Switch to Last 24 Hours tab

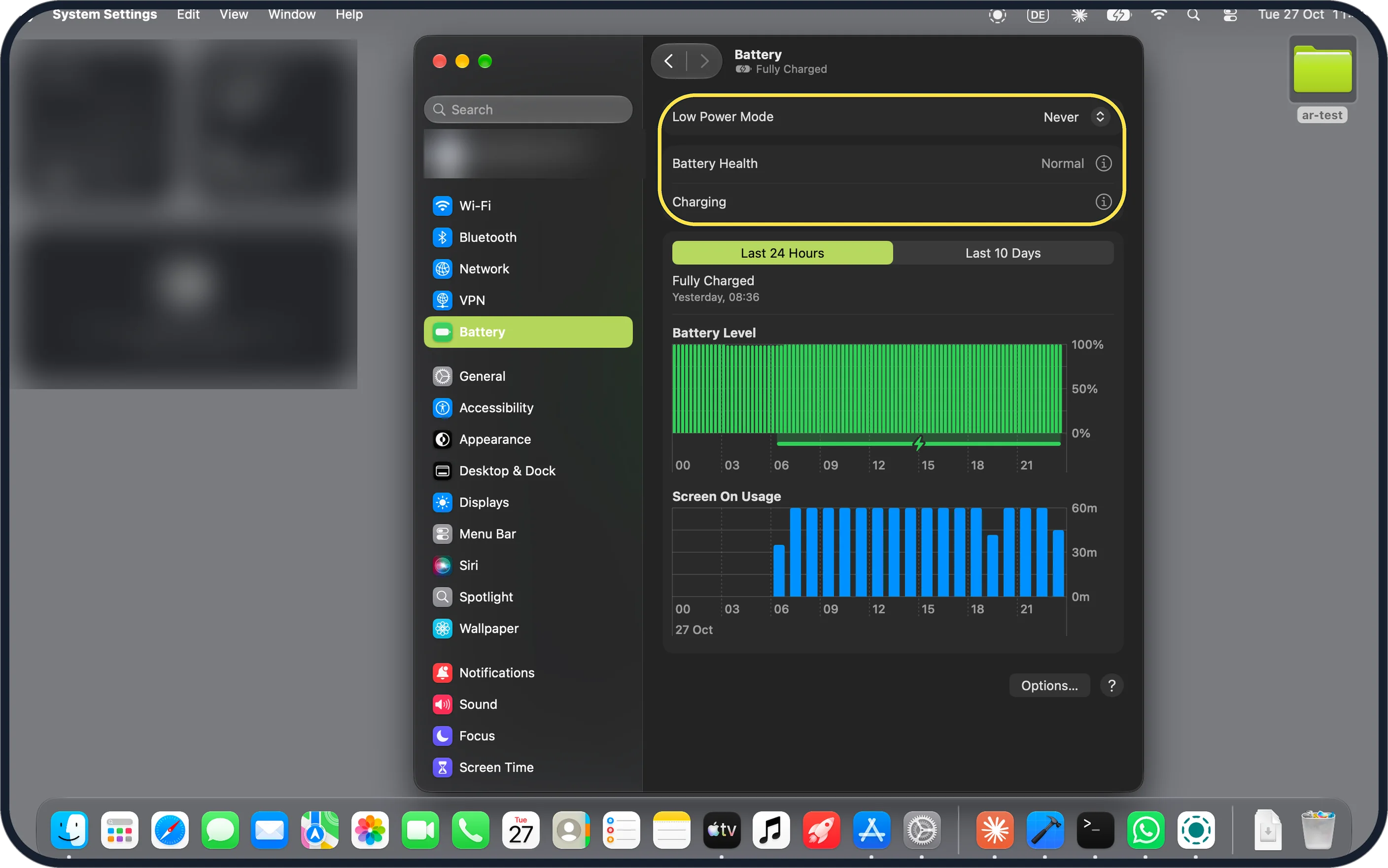point(782,253)
